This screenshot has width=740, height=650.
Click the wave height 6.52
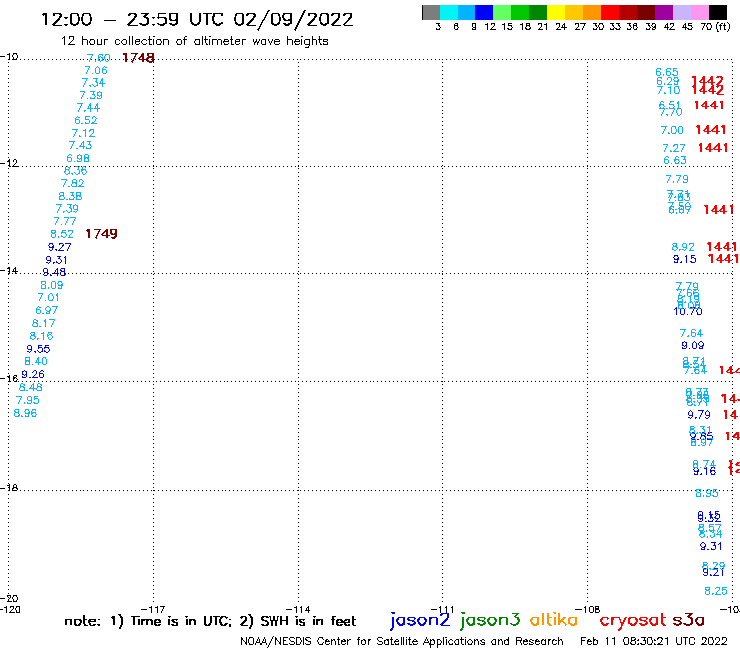86,120
